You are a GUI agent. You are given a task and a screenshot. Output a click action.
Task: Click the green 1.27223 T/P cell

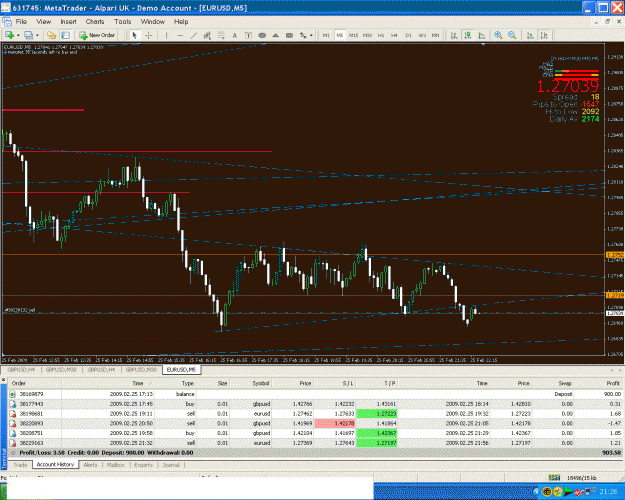[376, 414]
